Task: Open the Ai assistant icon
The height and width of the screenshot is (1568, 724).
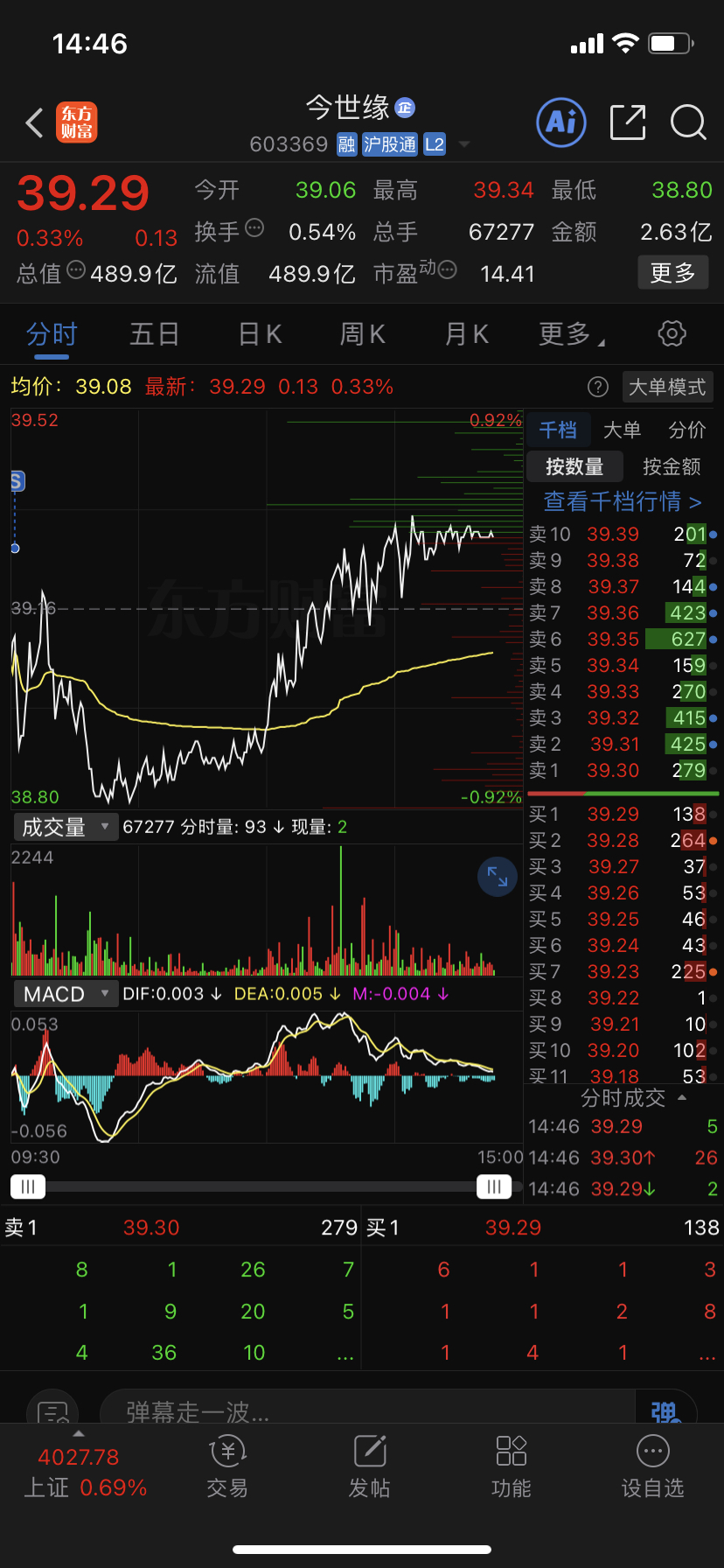Action: [560, 122]
